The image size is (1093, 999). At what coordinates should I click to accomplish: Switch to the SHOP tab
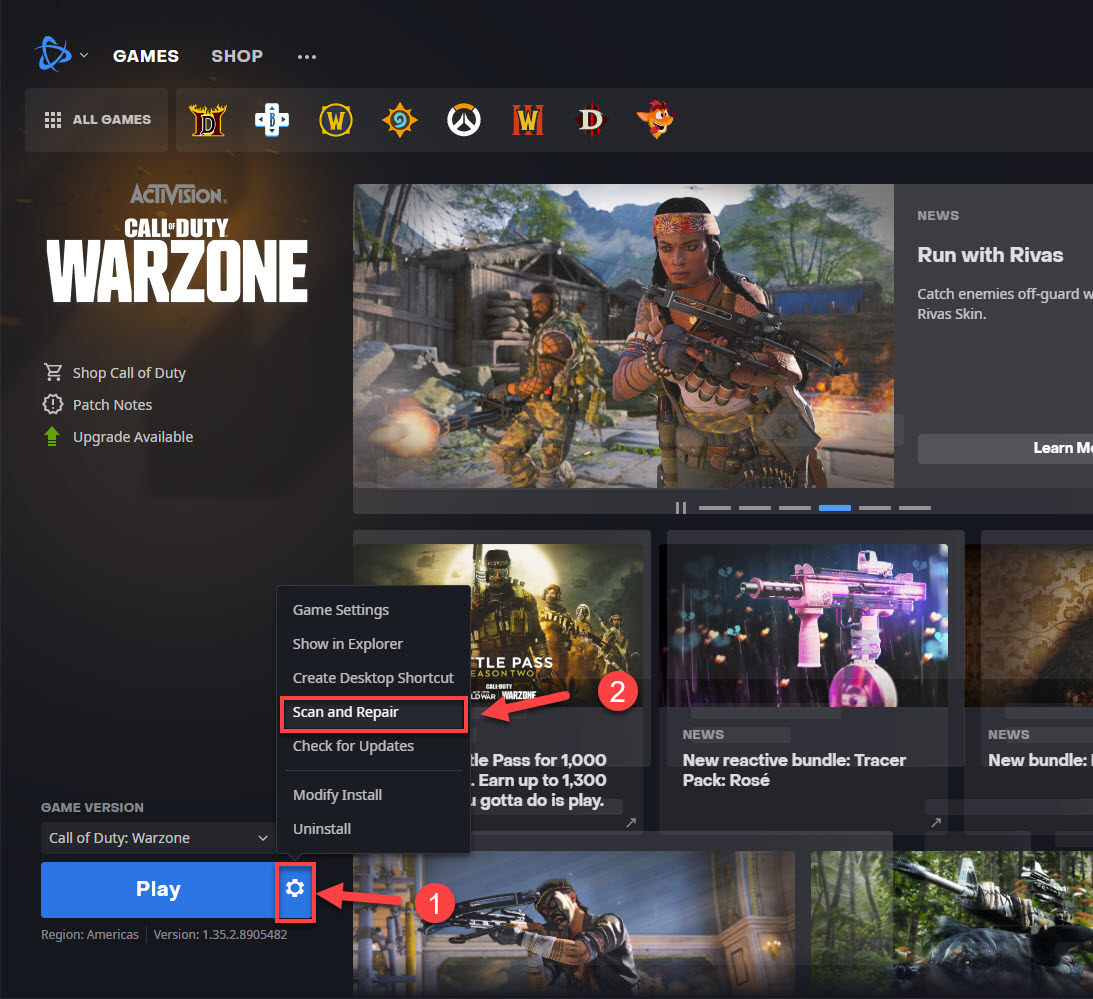tap(237, 56)
